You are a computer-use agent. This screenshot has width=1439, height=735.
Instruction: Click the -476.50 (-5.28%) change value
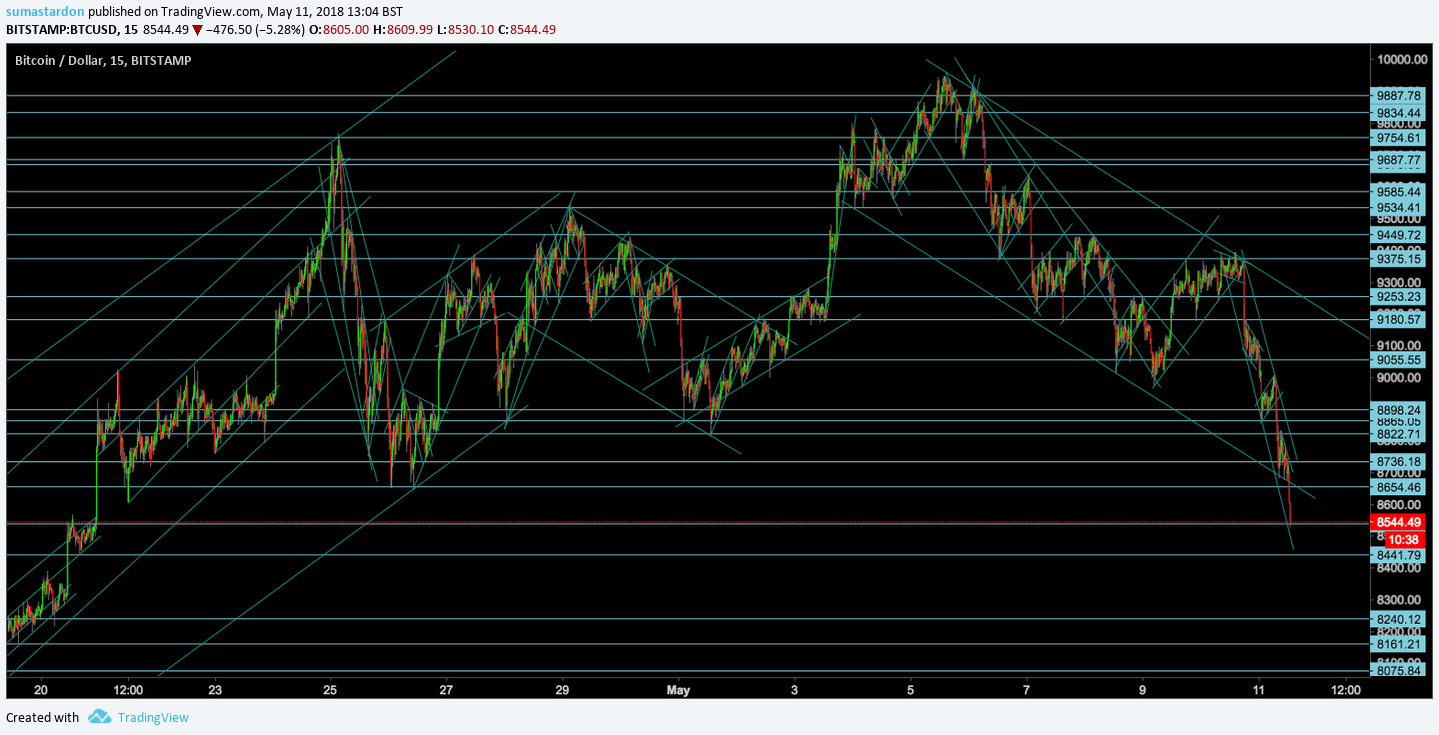(x=255, y=30)
